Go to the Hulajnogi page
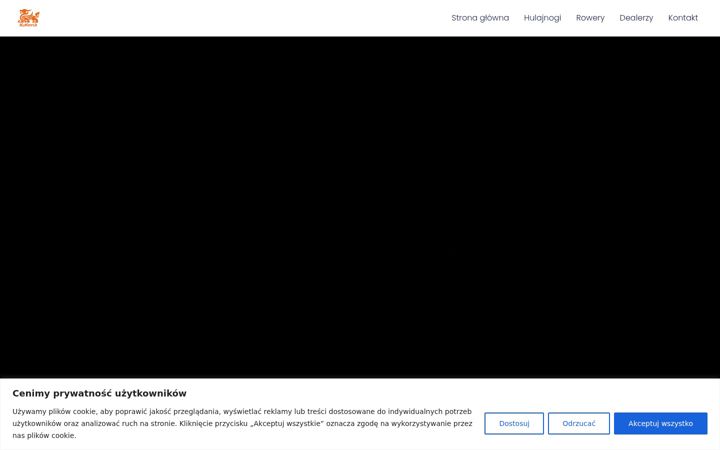This screenshot has width=720, height=450. coord(542,18)
